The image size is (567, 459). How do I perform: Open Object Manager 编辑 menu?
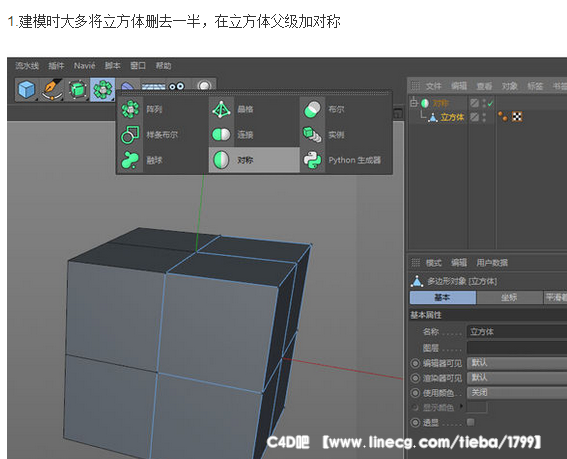(x=459, y=86)
